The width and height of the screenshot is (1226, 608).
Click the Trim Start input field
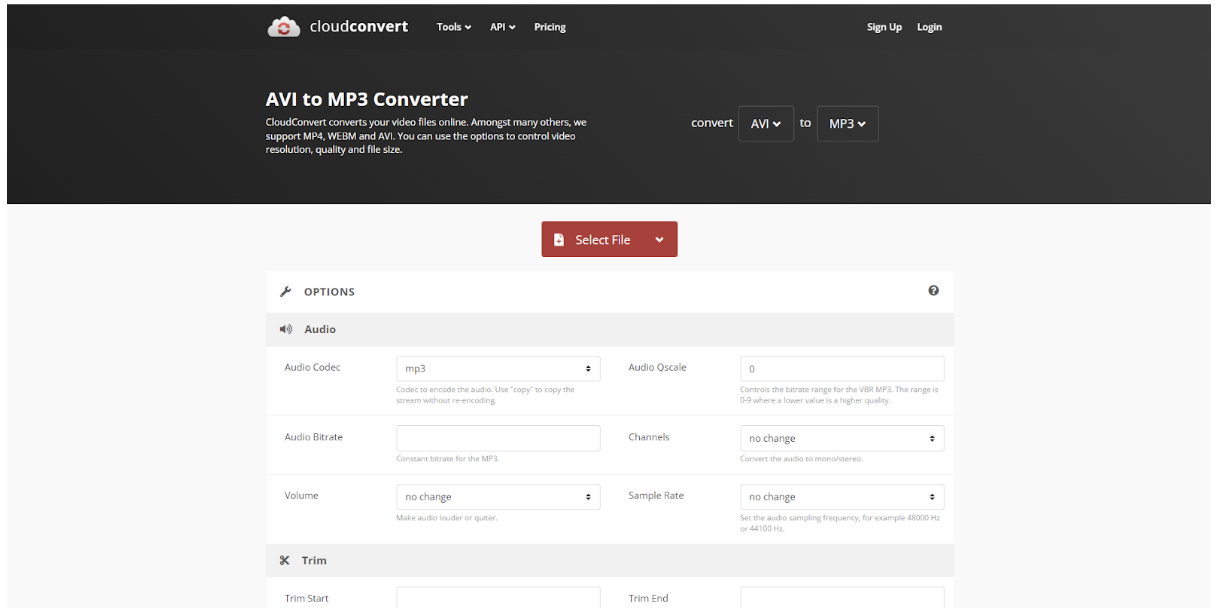[x=498, y=598]
